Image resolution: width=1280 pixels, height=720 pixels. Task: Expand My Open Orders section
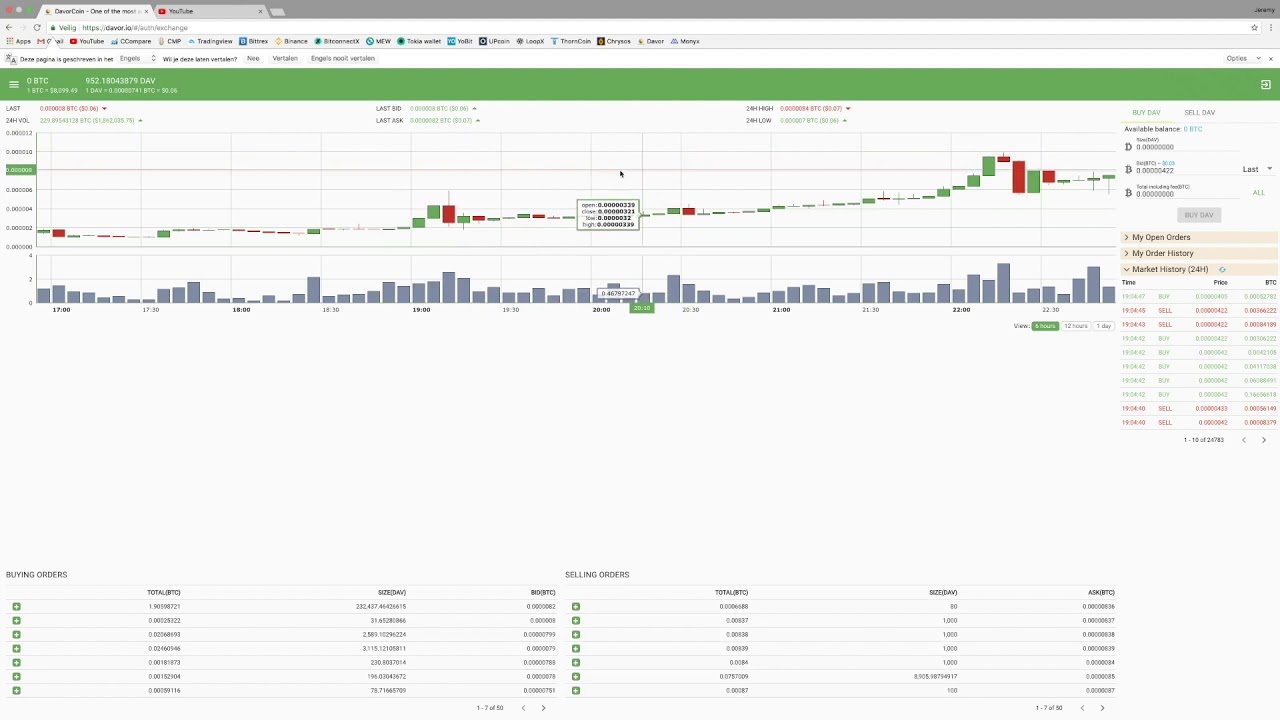[x=1199, y=237]
